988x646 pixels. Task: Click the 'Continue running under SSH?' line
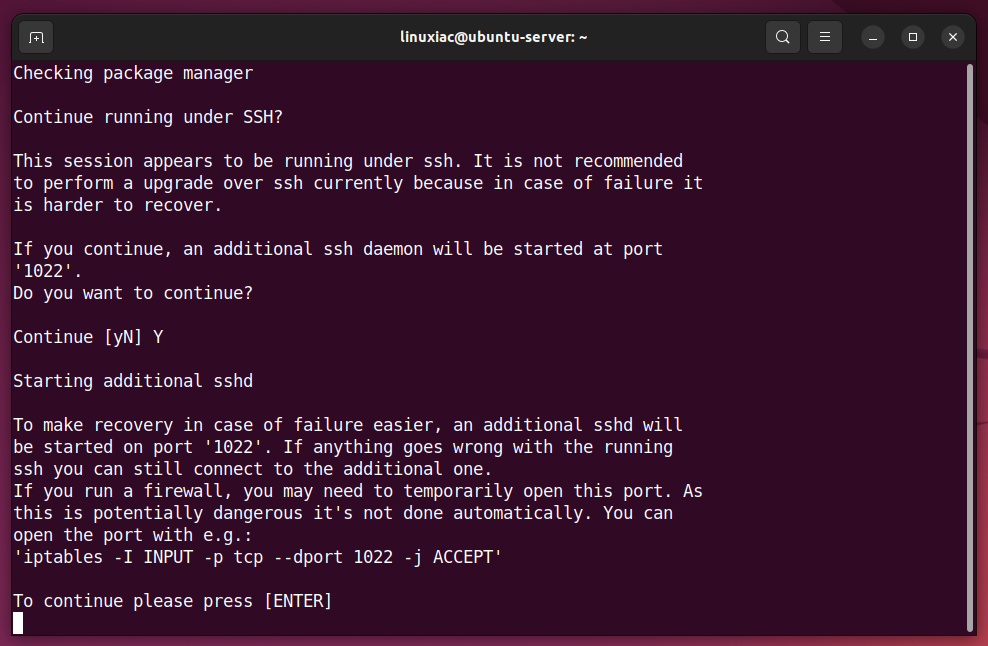[148, 117]
